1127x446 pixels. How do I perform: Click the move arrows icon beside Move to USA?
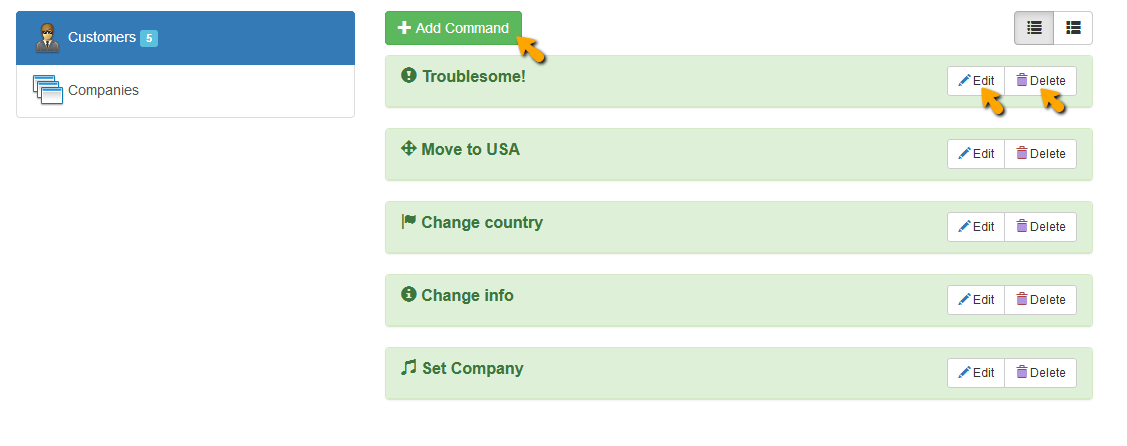408,149
